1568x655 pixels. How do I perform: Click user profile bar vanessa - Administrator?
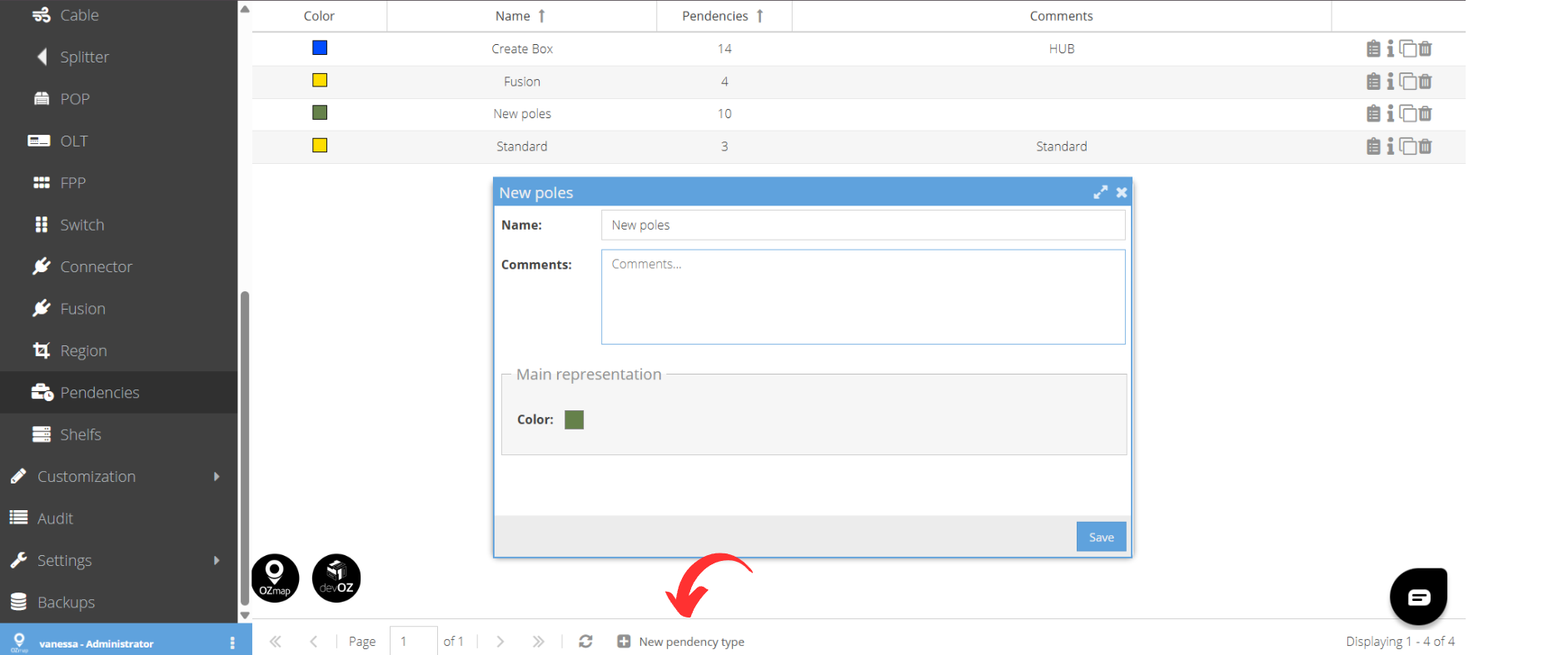click(x=126, y=639)
